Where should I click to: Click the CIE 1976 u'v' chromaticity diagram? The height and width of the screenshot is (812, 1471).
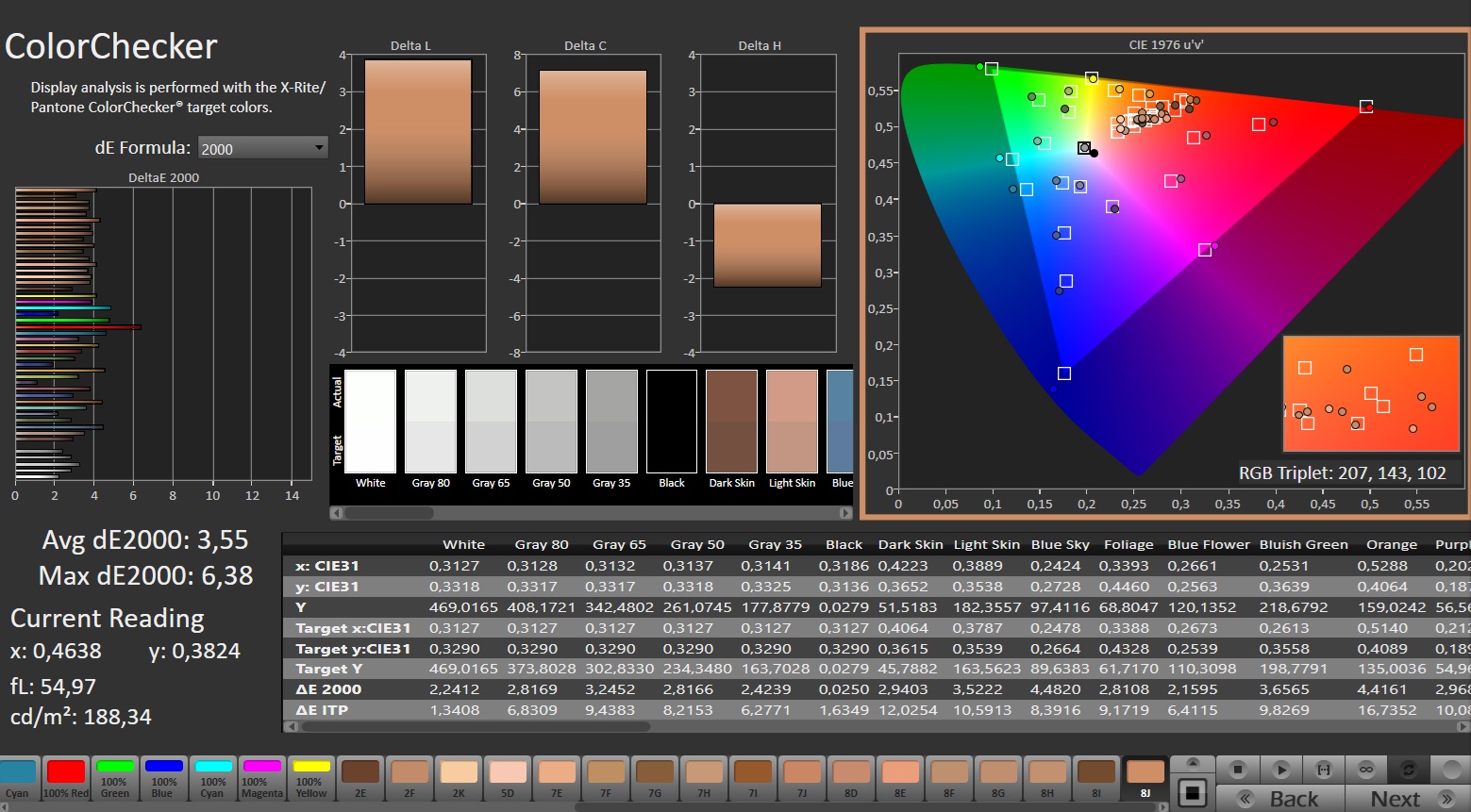1165,273
